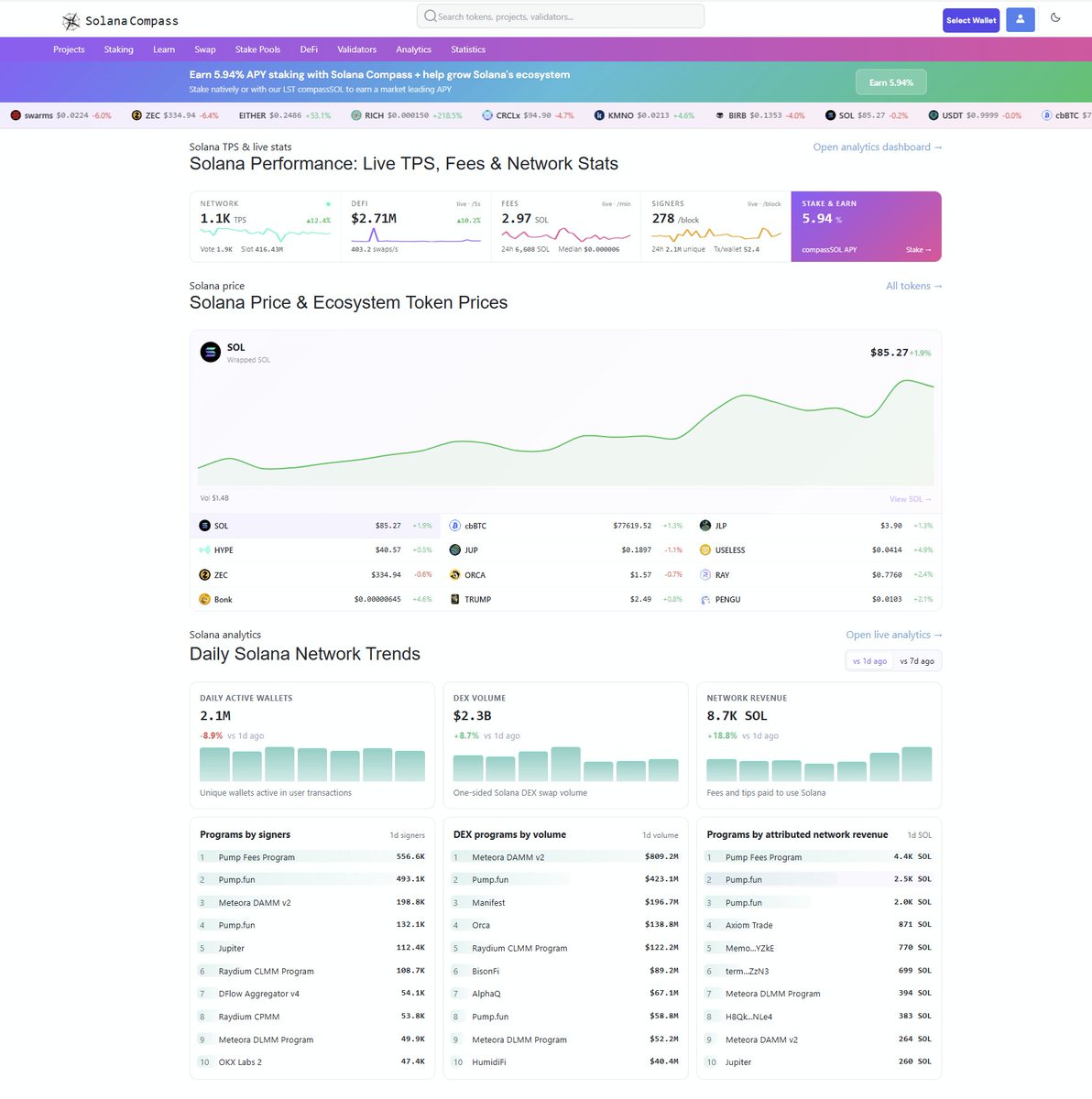The height and width of the screenshot is (1099, 1092).
Task: Click OKX Labs 2 in signers list
Action: (x=312, y=1062)
